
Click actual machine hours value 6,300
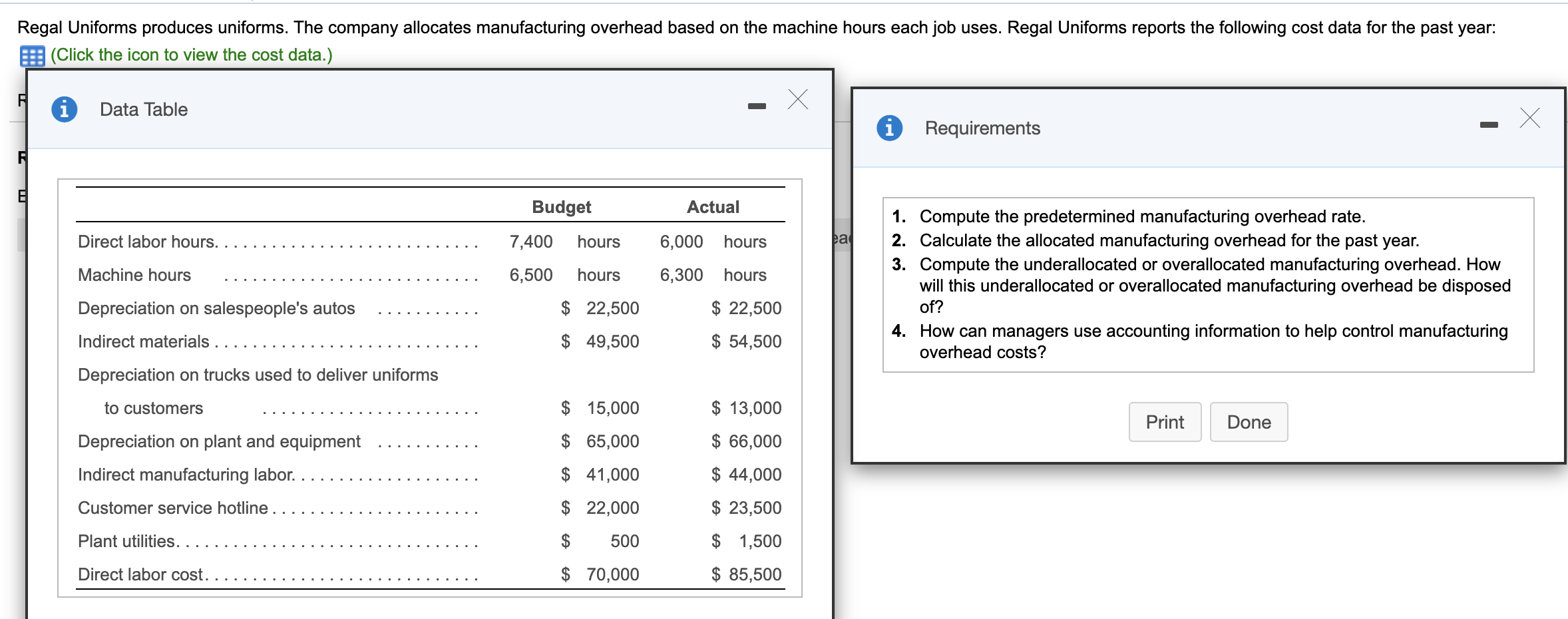pyautogui.click(x=682, y=275)
